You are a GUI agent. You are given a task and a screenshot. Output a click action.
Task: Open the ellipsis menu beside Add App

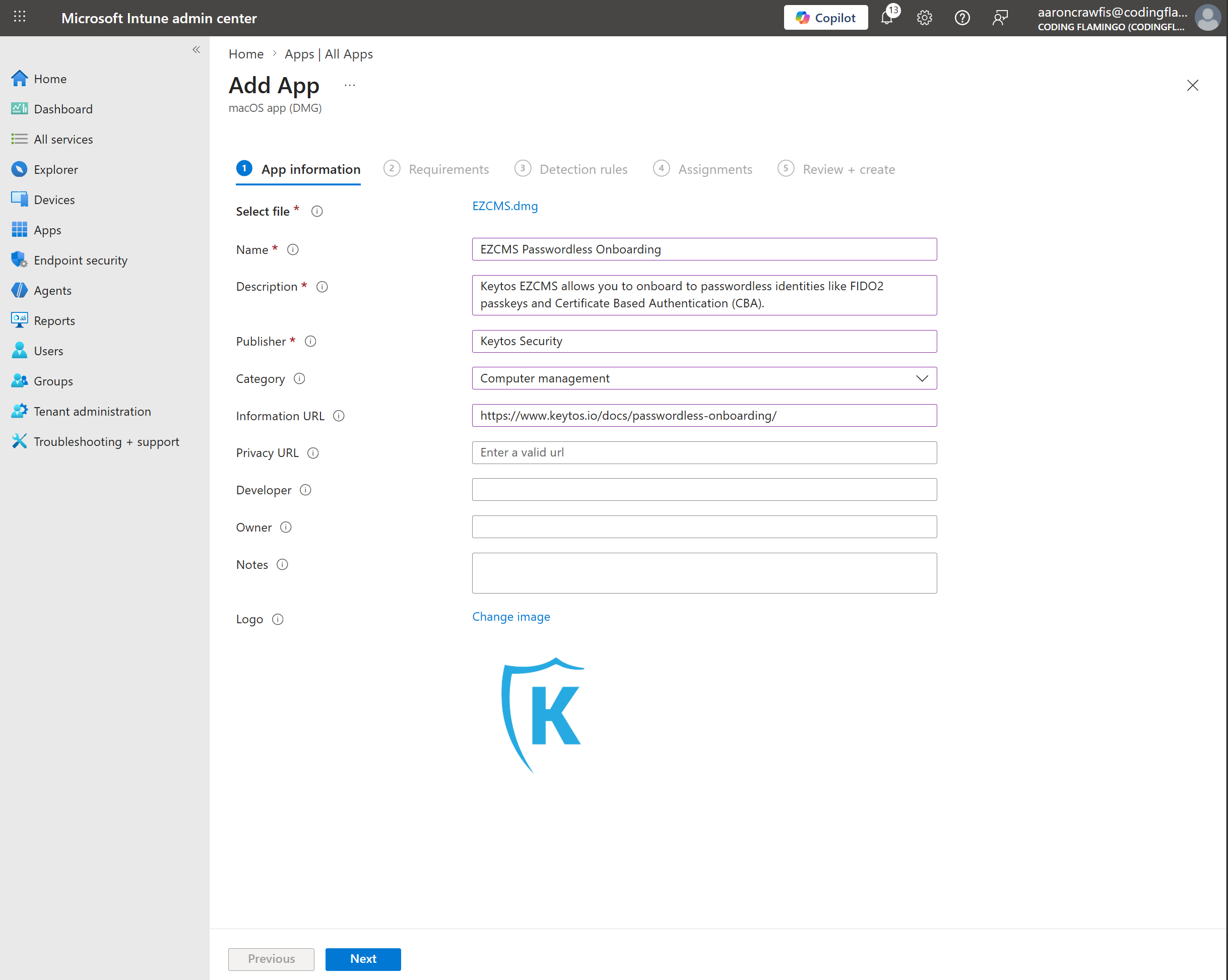pyautogui.click(x=349, y=86)
